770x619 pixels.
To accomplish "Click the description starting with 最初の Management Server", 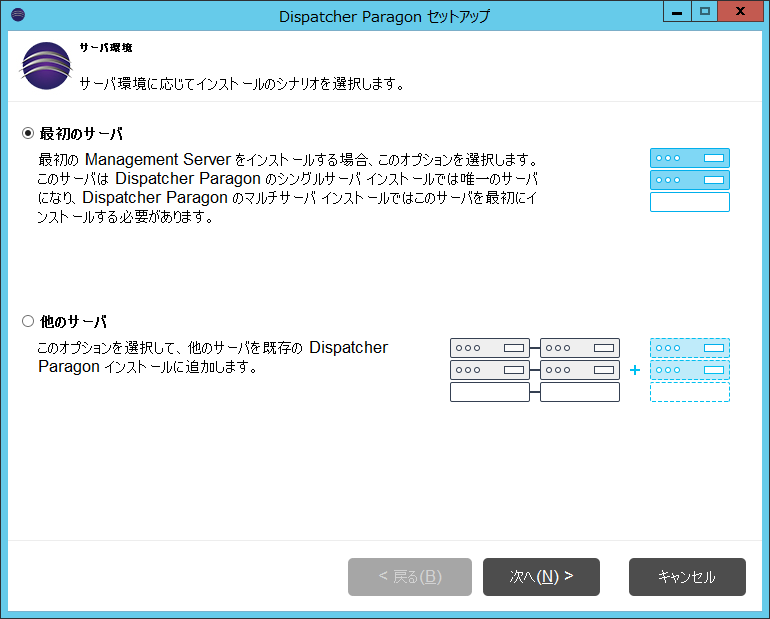I will click(x=288, y=188).
